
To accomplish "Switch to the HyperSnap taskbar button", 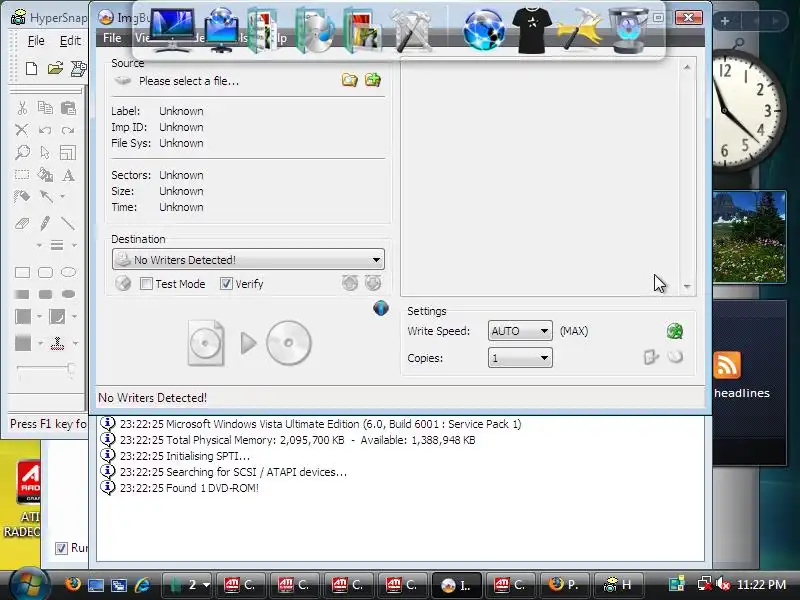I will pyautogui.click(x=618, y=584).
